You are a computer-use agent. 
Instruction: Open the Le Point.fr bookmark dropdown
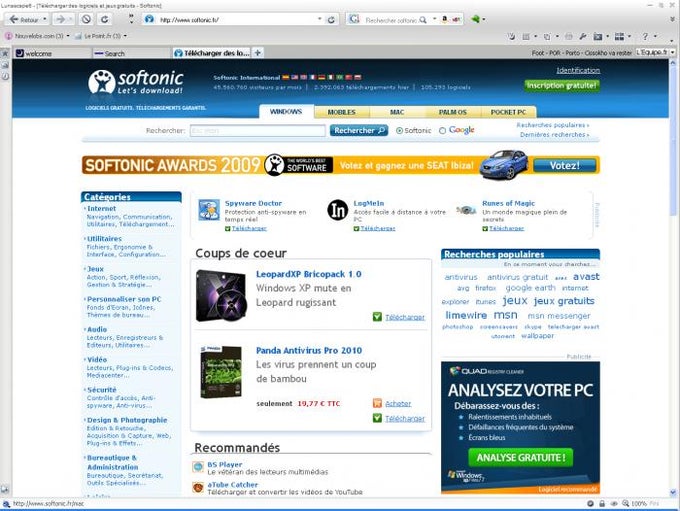point(125,36)
